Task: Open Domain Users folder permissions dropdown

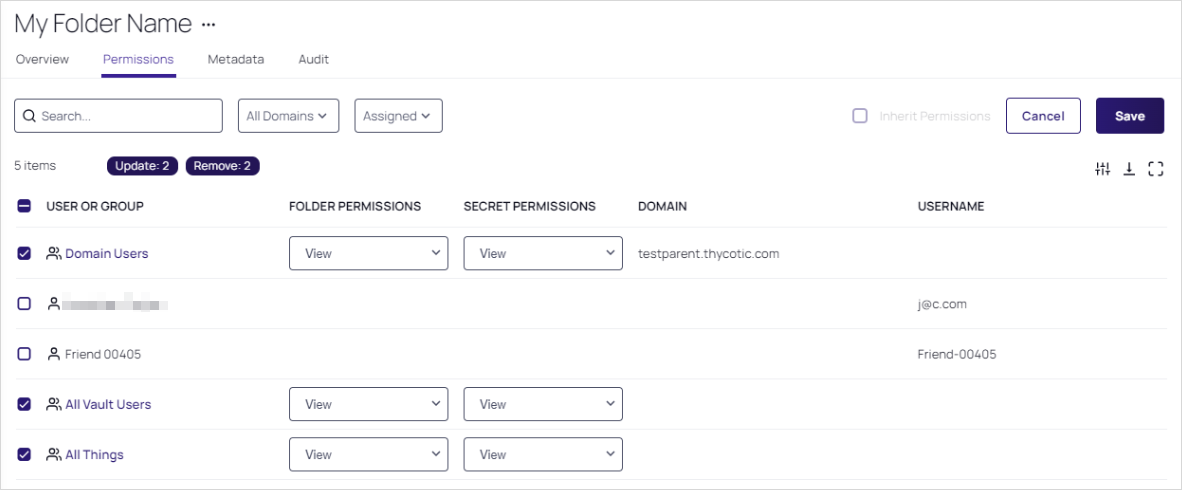Action: pos(368,254)
